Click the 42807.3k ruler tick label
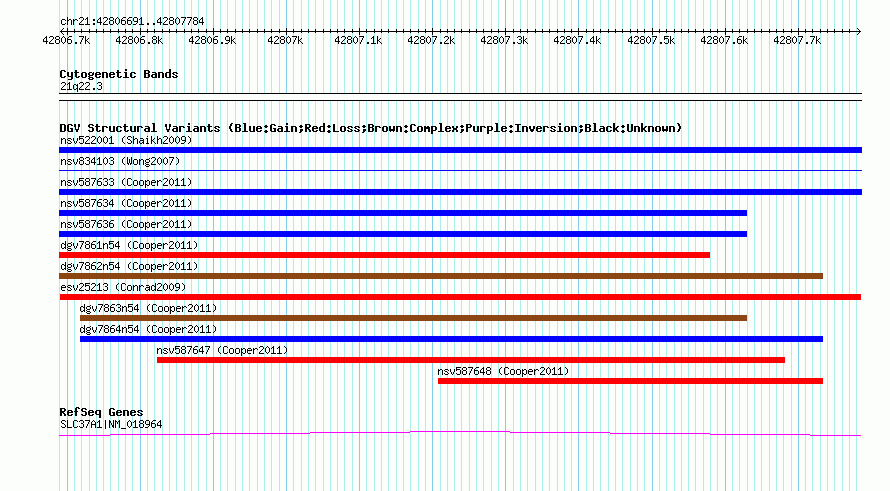 [504, 40]
